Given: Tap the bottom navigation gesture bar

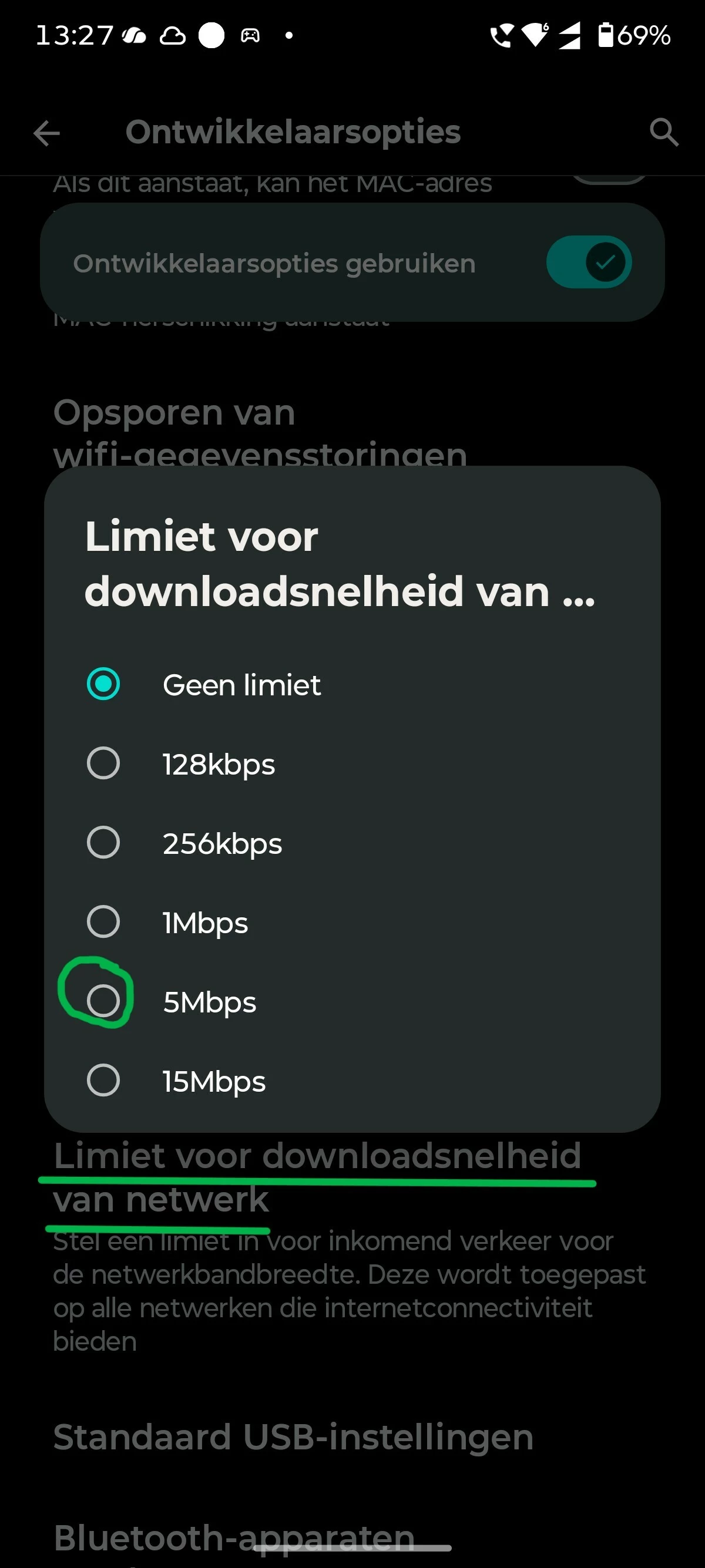Looking at the screenshot, I should (x=352, y=1547).
